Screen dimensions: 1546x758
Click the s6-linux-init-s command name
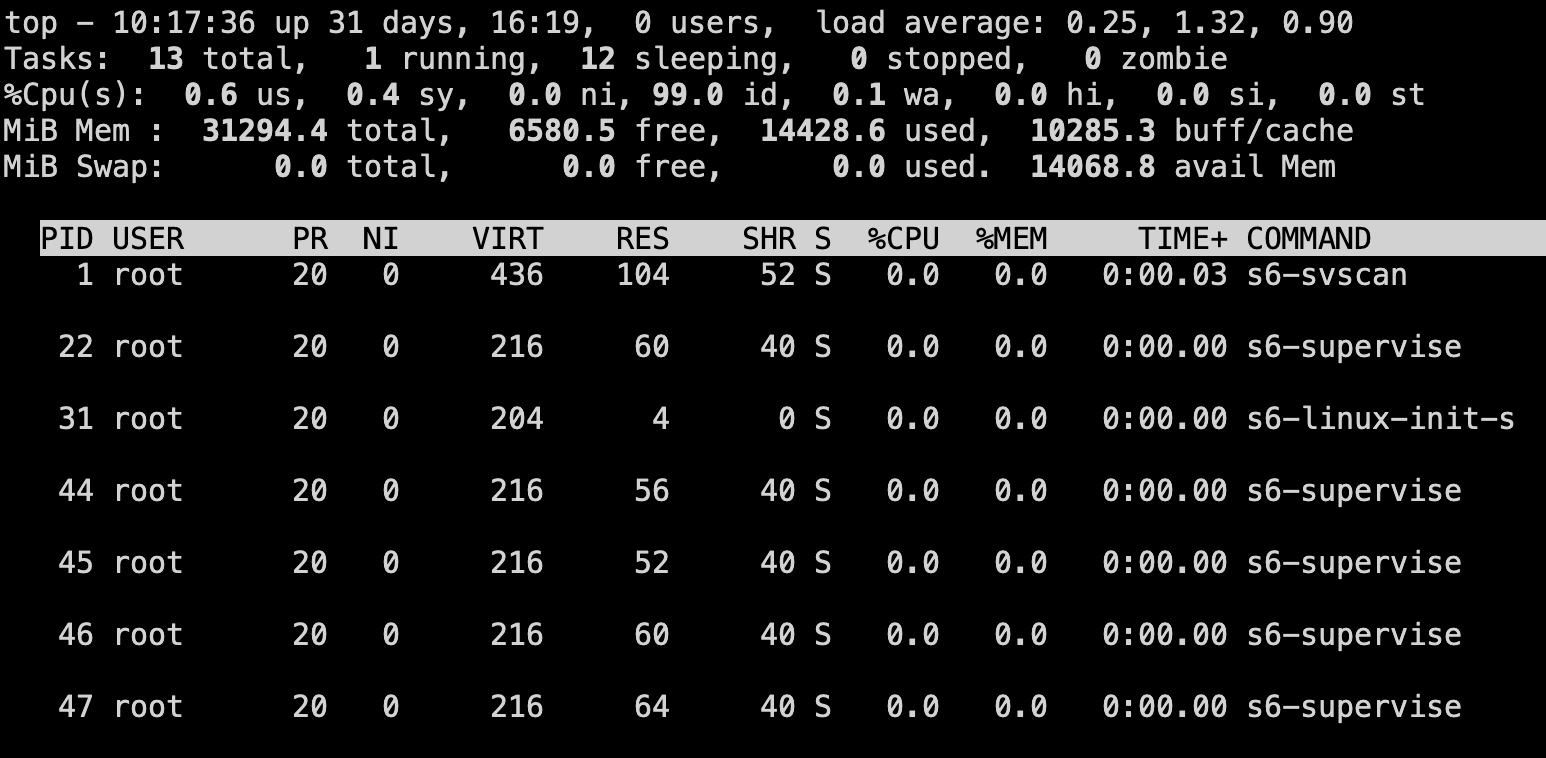coord(1380,419)
